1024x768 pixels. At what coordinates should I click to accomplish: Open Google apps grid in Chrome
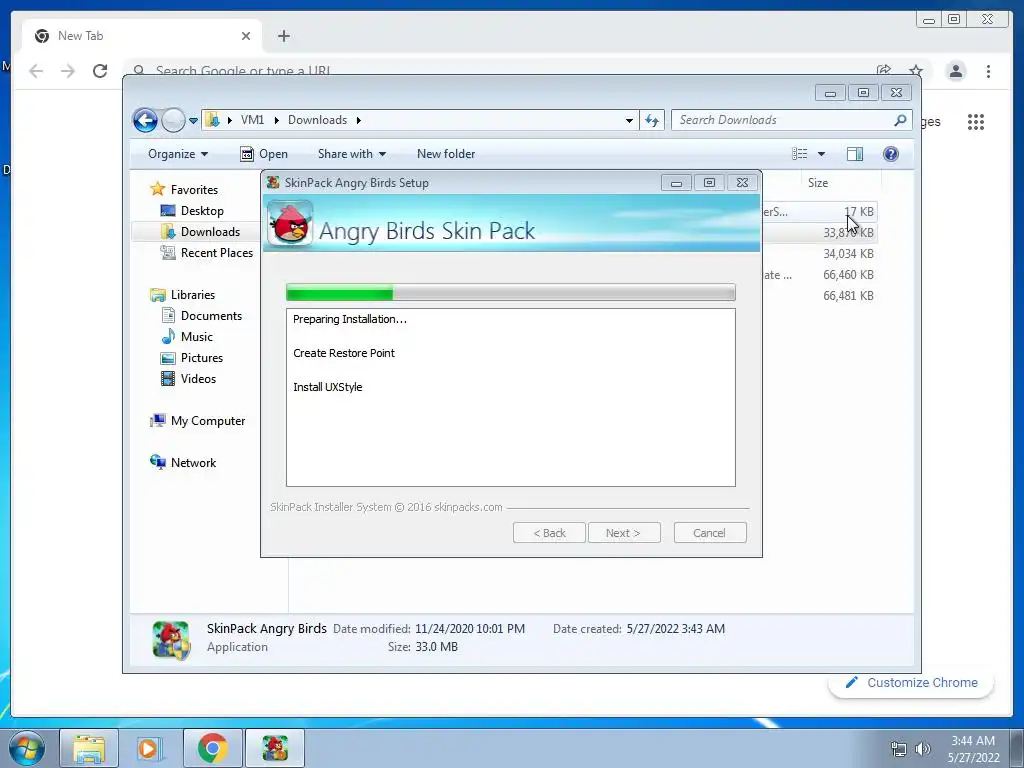tap(976, 121)
